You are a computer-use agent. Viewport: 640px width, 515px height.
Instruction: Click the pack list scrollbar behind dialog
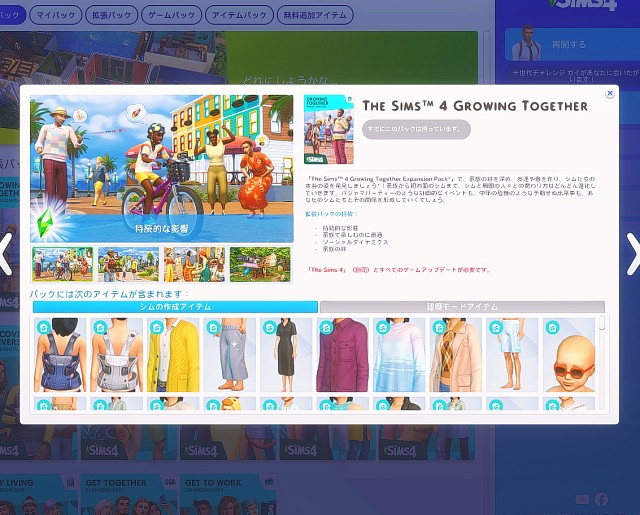[486, 57]
